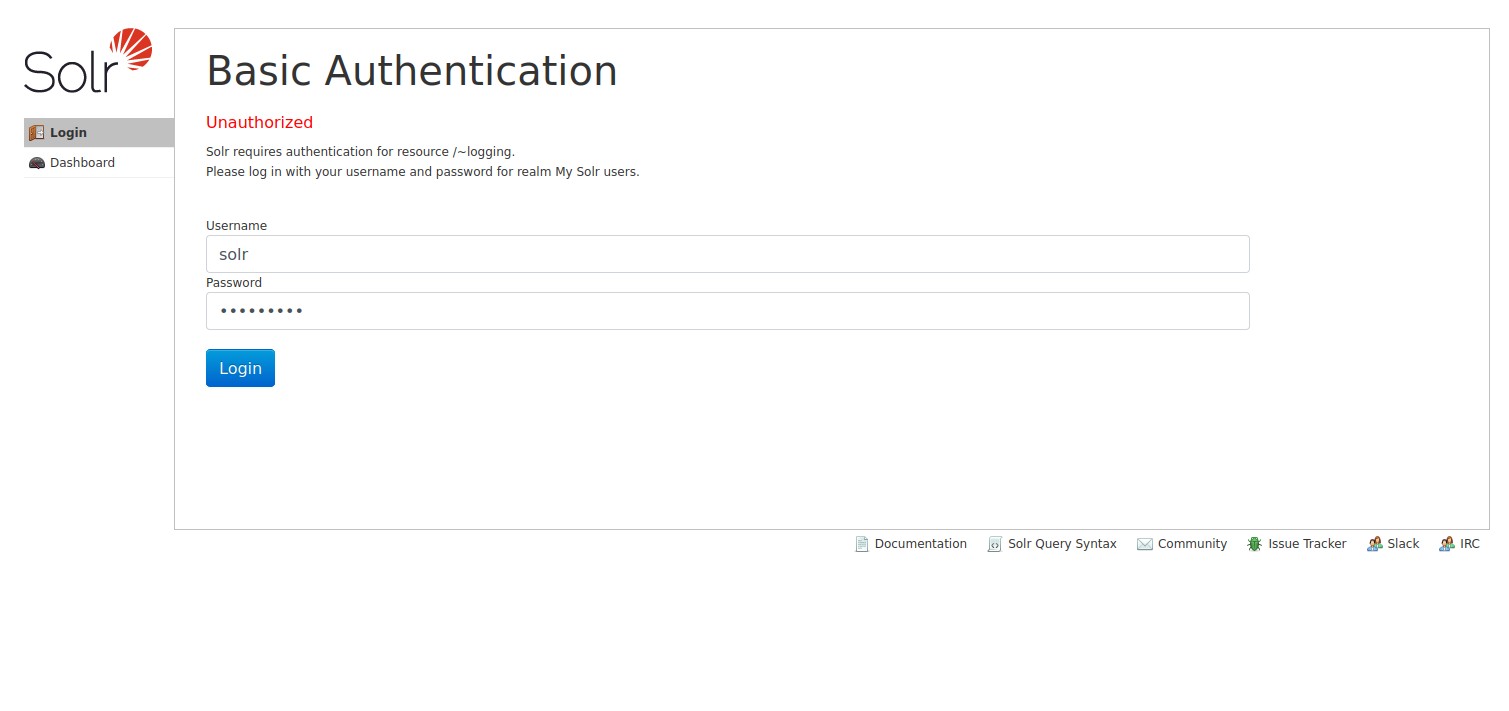
Task: Click the Dashboard gauge icon in sidebar
Action: point(37,163)
